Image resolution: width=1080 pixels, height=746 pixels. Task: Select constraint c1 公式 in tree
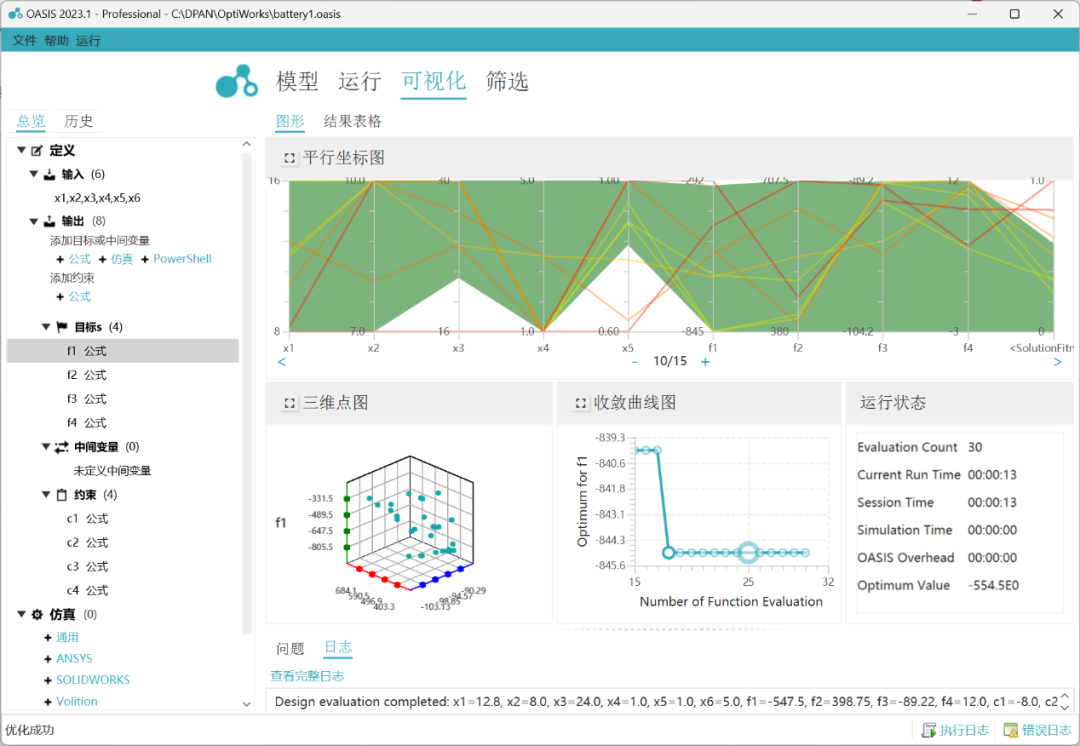point(87,519)
